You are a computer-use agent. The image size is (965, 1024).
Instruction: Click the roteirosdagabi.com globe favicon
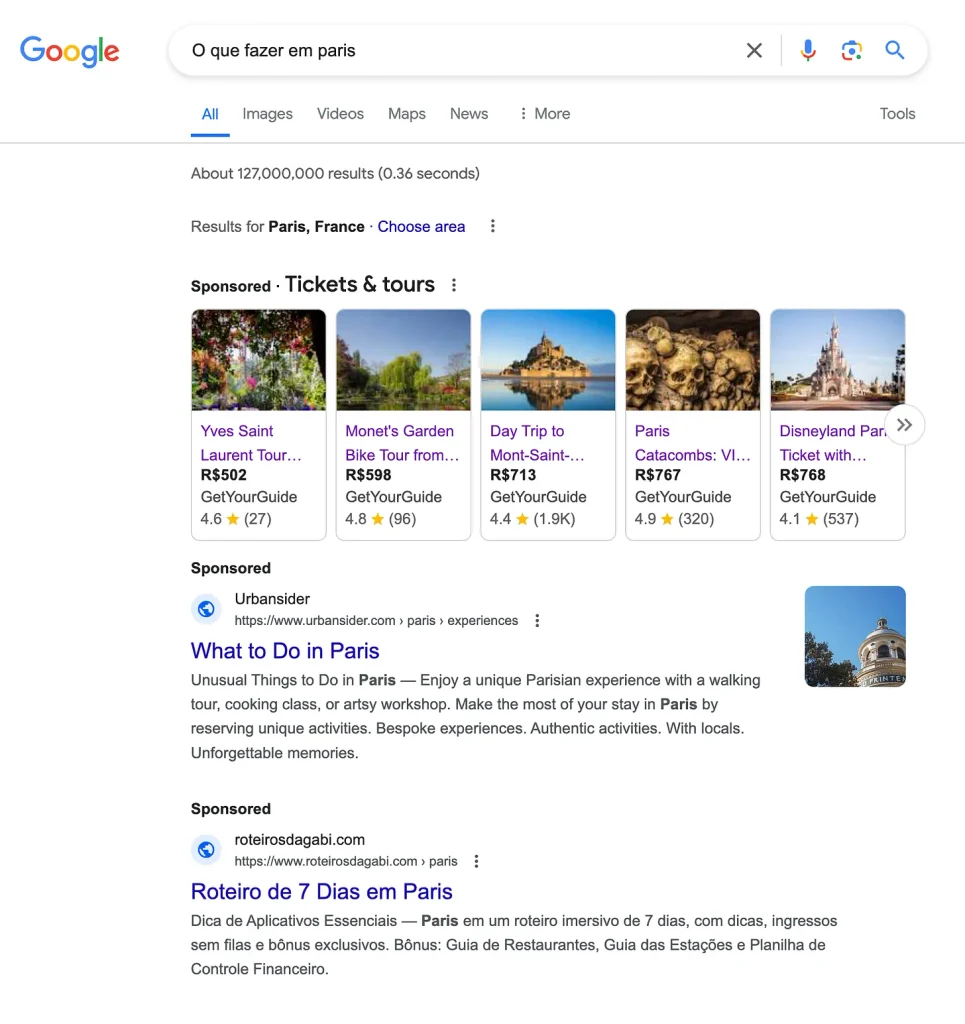pos(206,850)
